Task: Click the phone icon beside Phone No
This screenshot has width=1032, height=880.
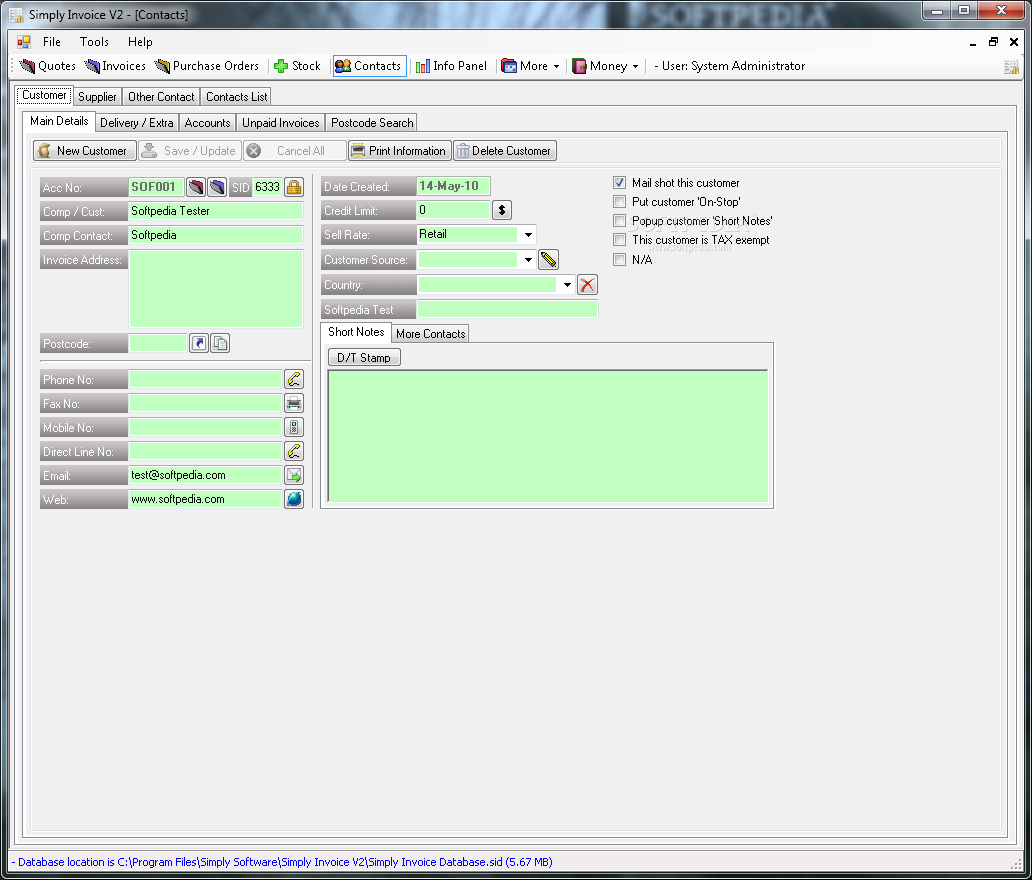Action: click(x=294, y=379)
